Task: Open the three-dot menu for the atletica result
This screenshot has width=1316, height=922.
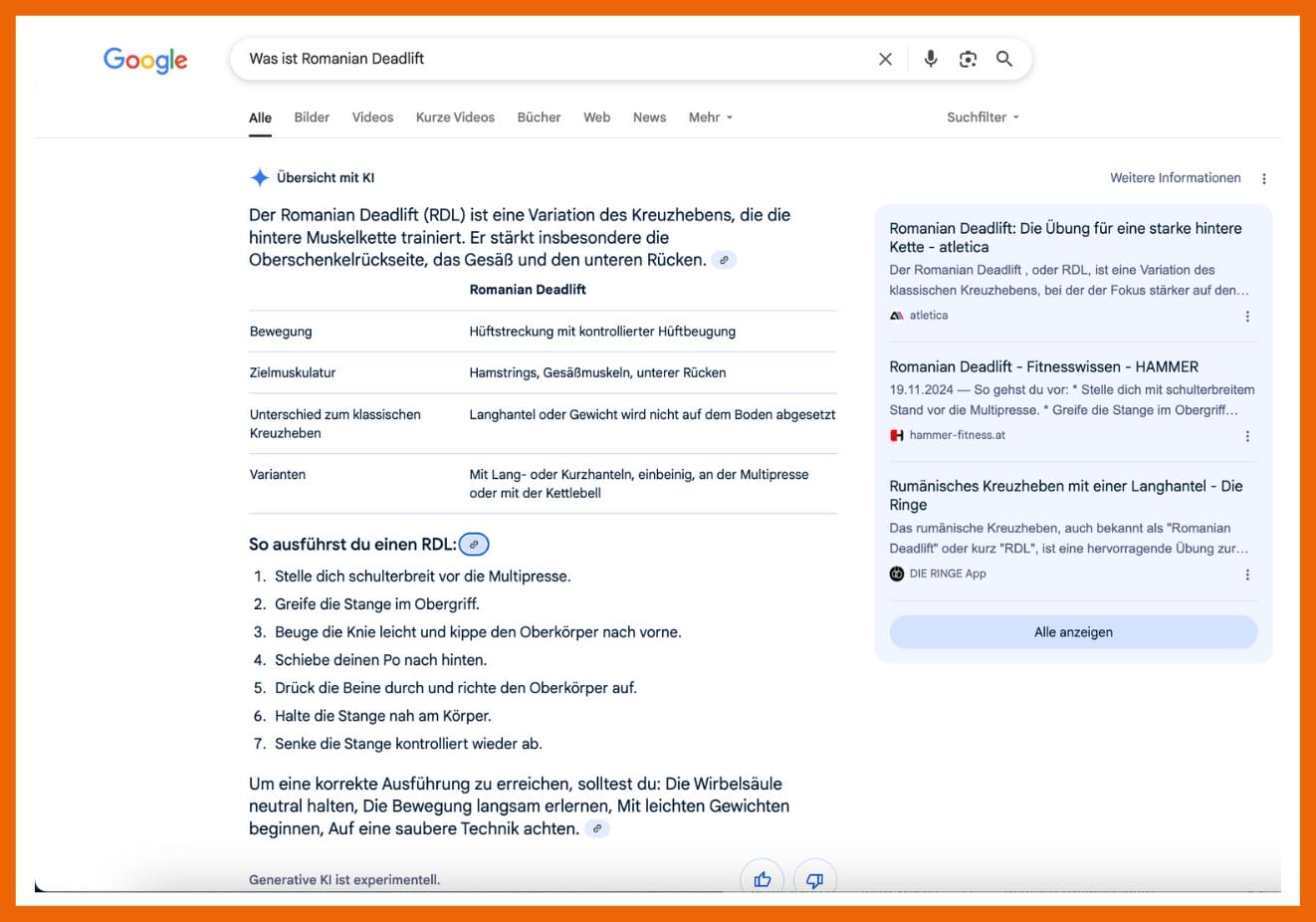Action: 1247,316
